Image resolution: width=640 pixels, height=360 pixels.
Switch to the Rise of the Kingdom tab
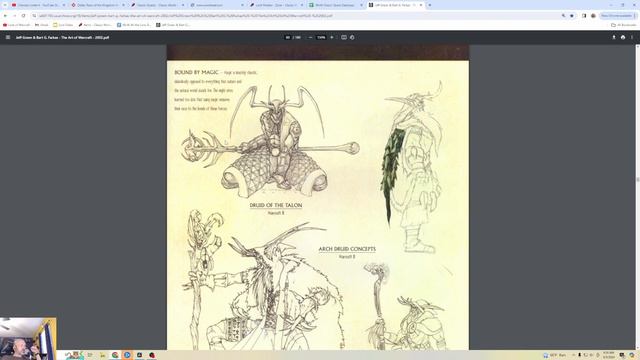click(x=98, y=5)
